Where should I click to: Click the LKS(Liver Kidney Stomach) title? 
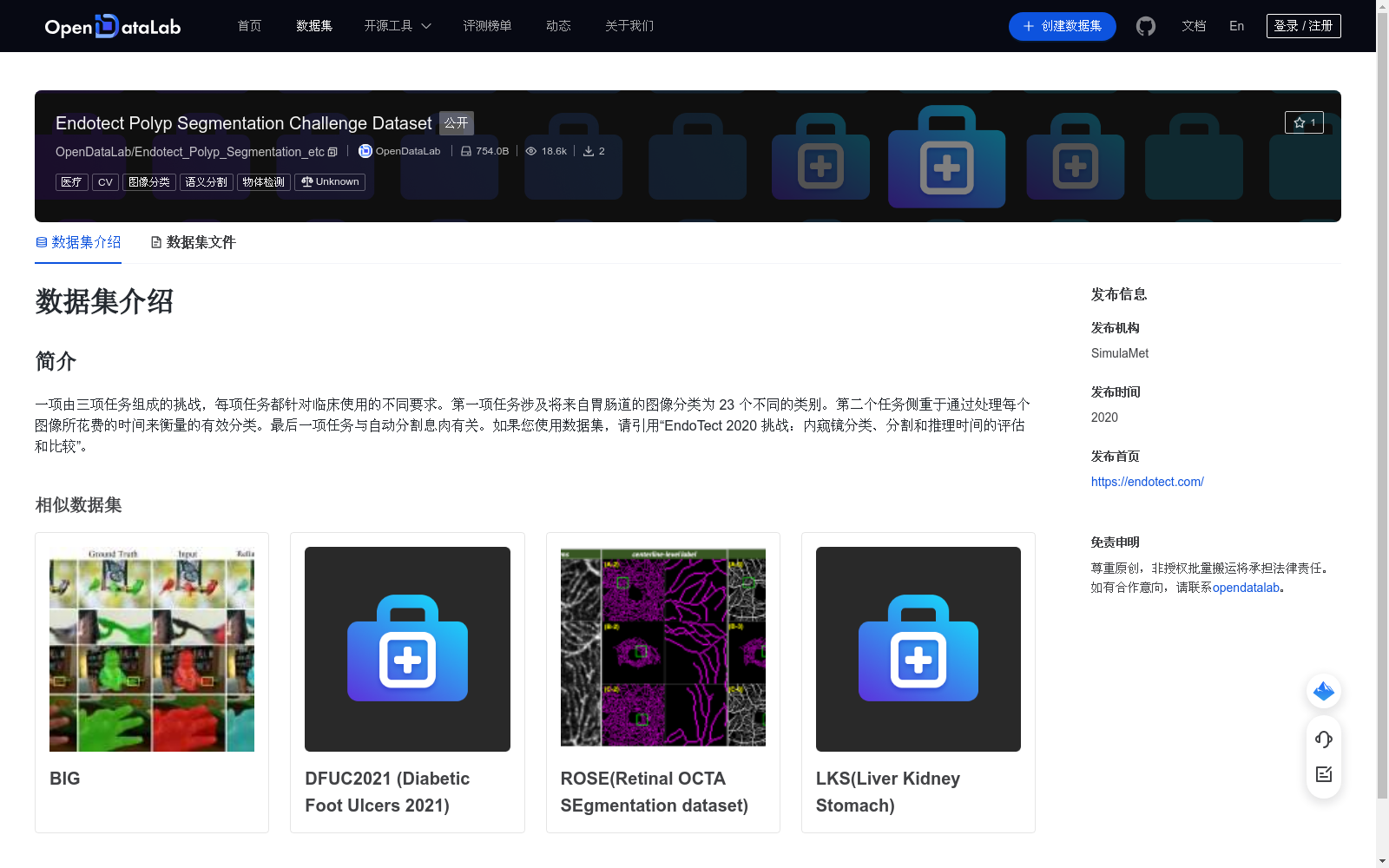888,792
